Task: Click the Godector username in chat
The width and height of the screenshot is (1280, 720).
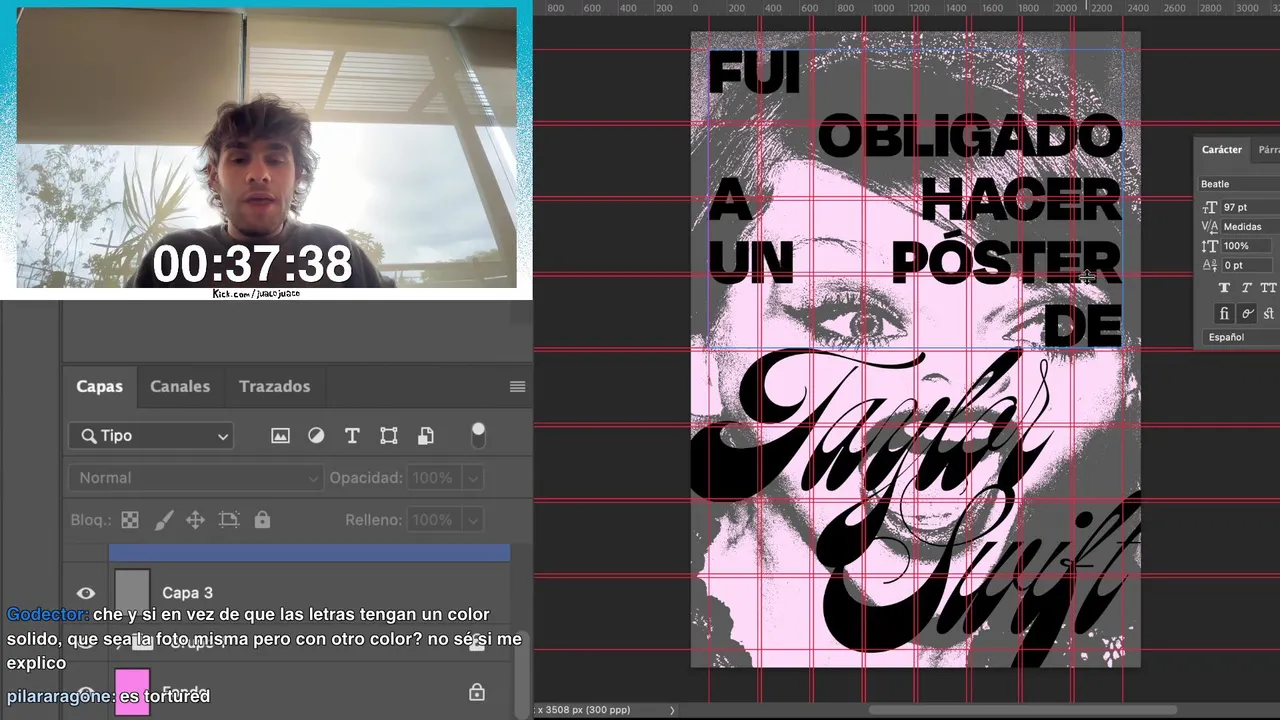Action: (x=46, y=615)
